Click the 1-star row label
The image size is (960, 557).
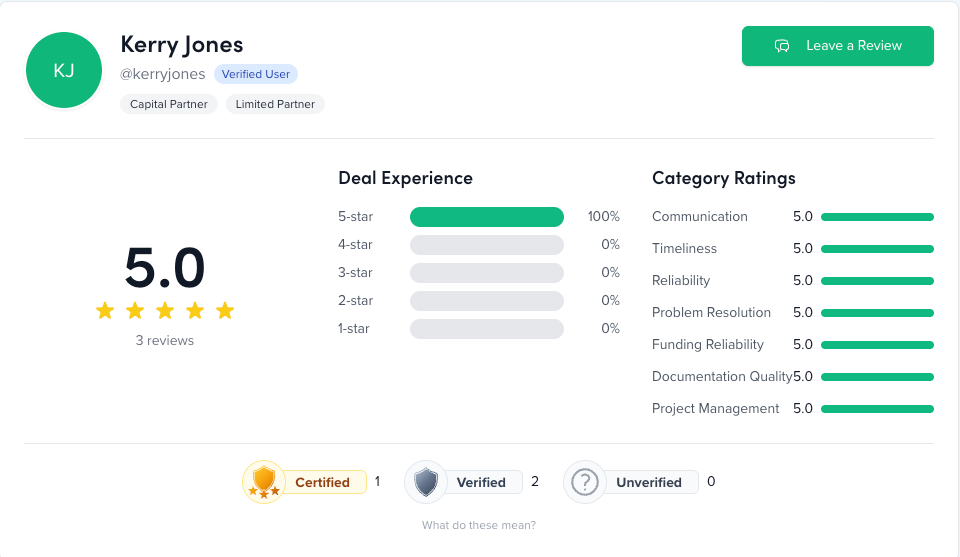[354, 329]
